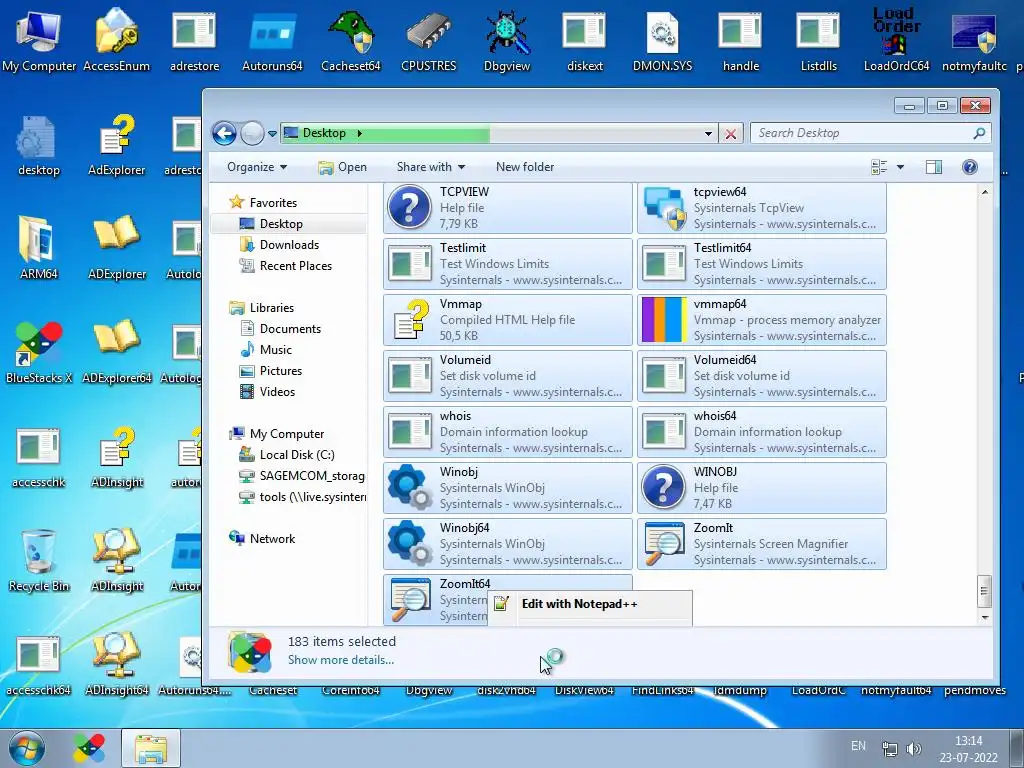Viewport: 1024px width, 768px height.
Task: Click the New folder button
Action: [x=525, y=167]
